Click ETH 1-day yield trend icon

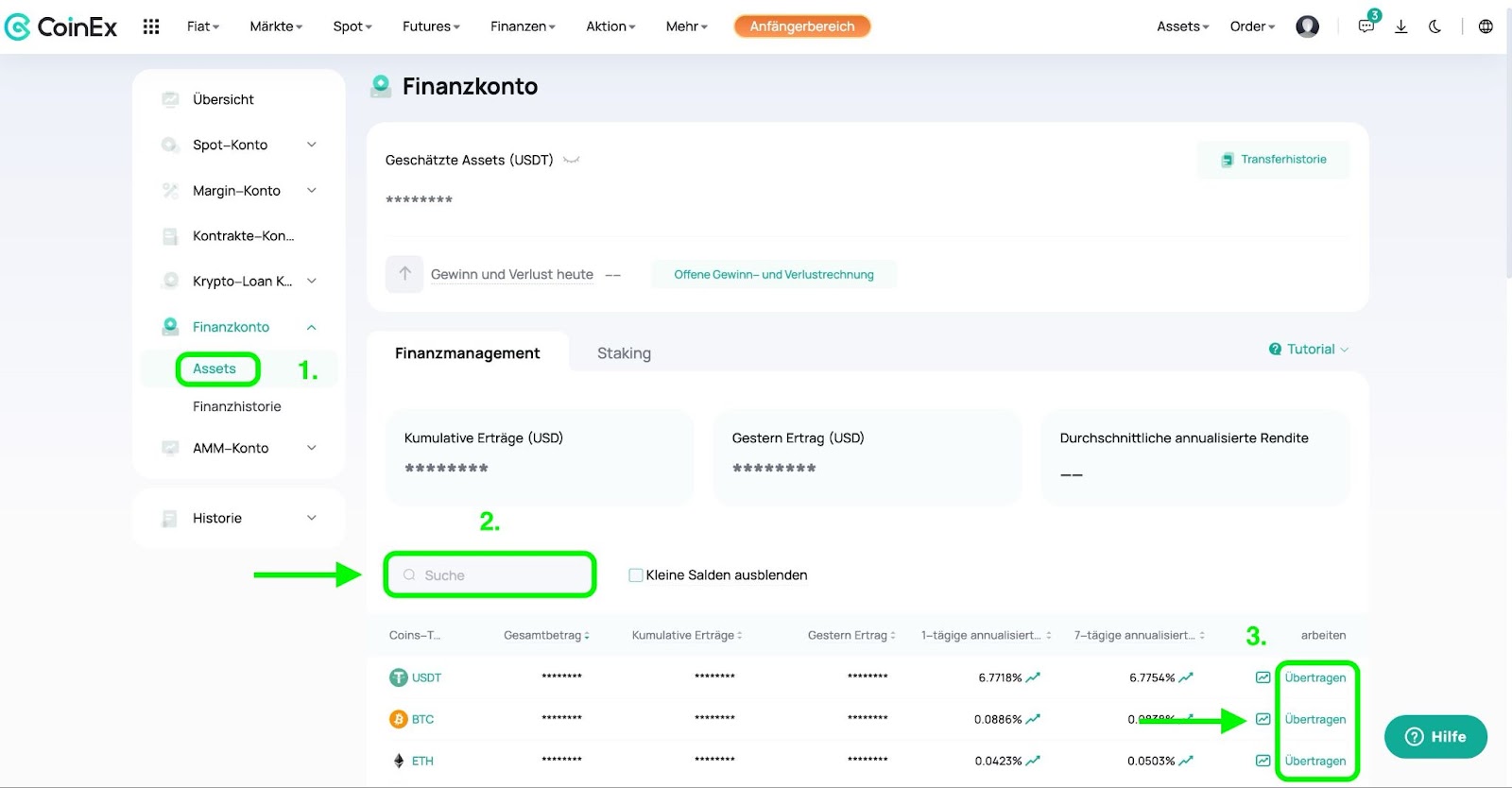[1034, 761]
